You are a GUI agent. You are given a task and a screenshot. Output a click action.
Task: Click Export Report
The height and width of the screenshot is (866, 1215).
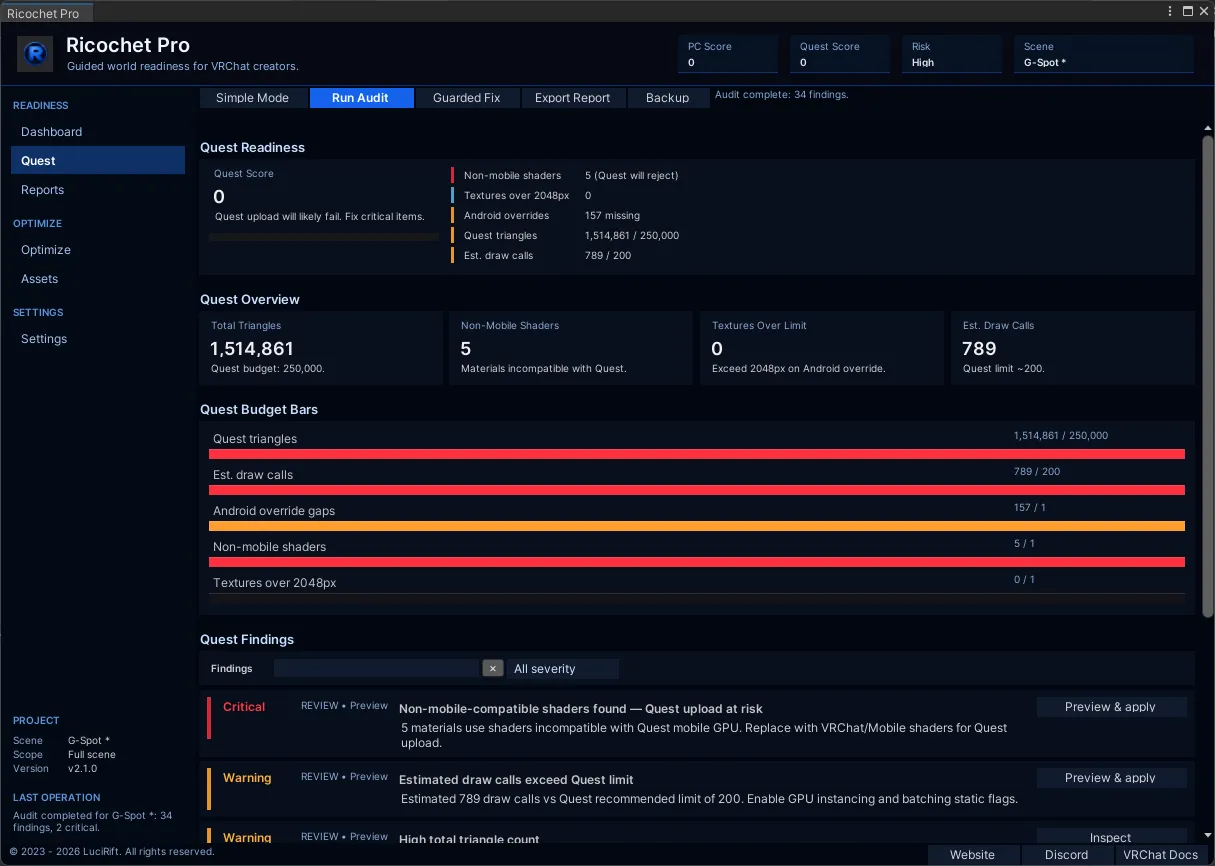572,98
